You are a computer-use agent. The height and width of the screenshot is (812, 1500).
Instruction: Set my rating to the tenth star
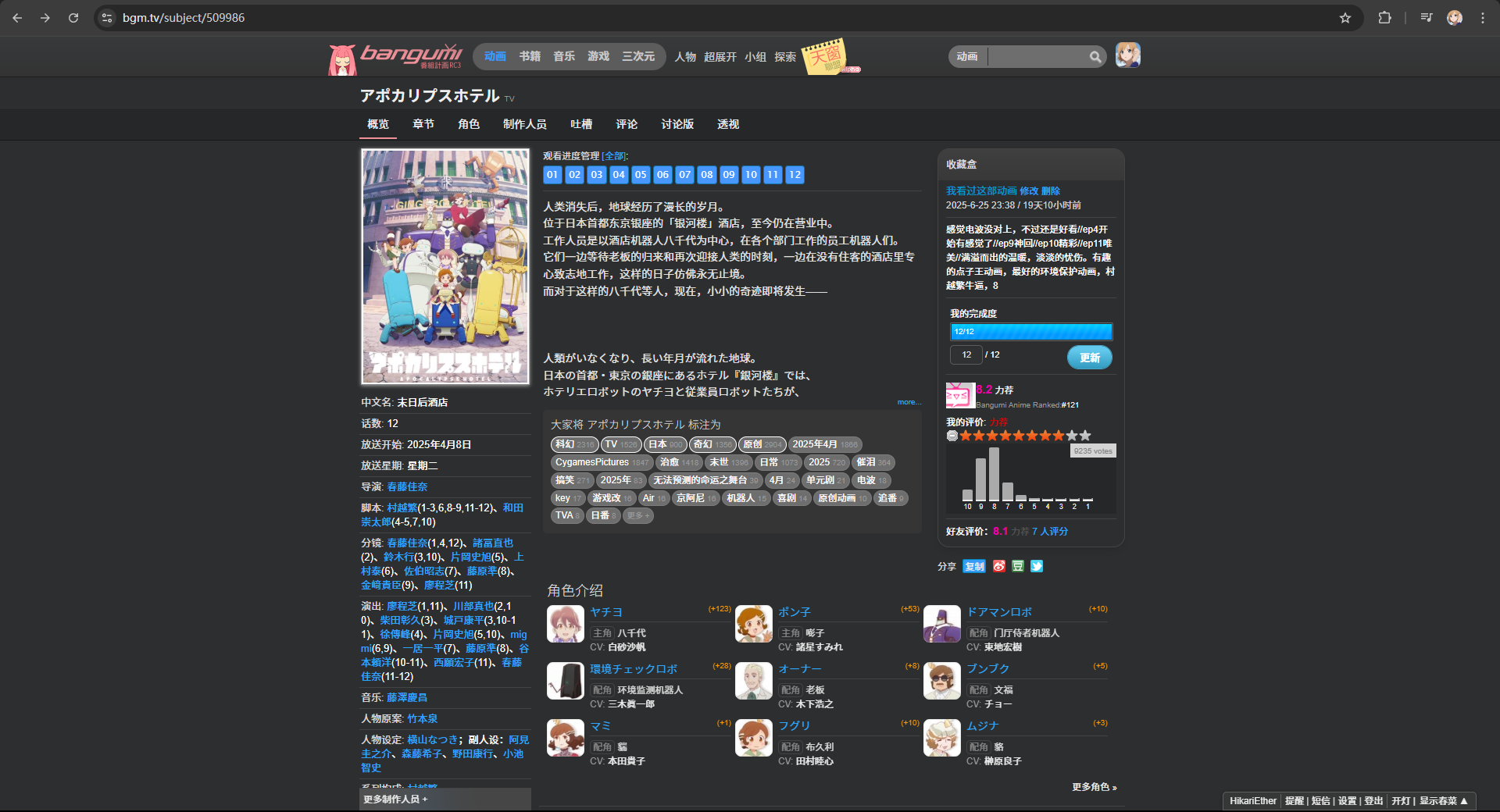click(1085, 436)
